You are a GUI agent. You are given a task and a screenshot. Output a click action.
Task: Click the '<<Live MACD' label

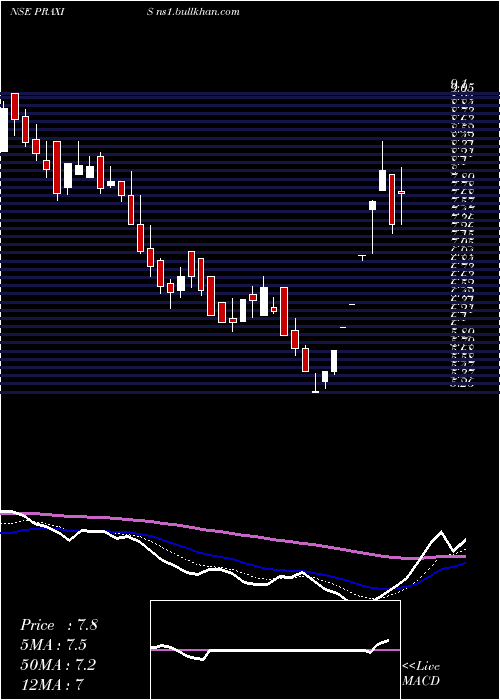[x=421, y=674]
